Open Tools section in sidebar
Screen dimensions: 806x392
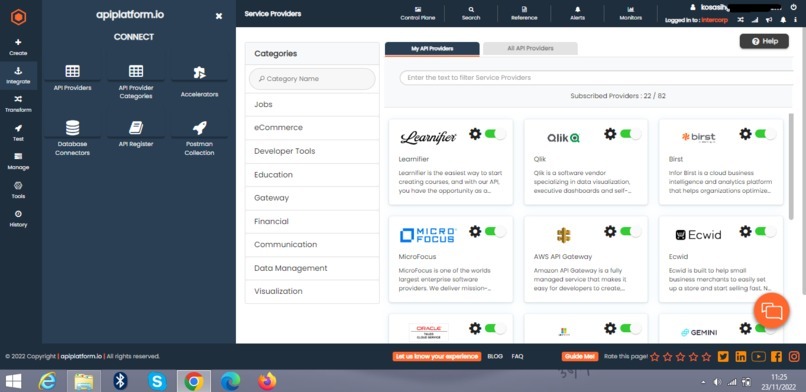coord(18,190)
